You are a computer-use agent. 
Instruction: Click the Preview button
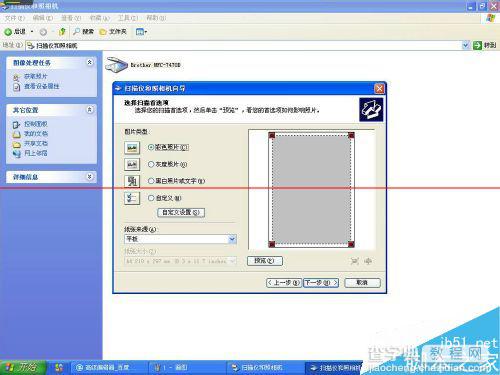[265, 261]
